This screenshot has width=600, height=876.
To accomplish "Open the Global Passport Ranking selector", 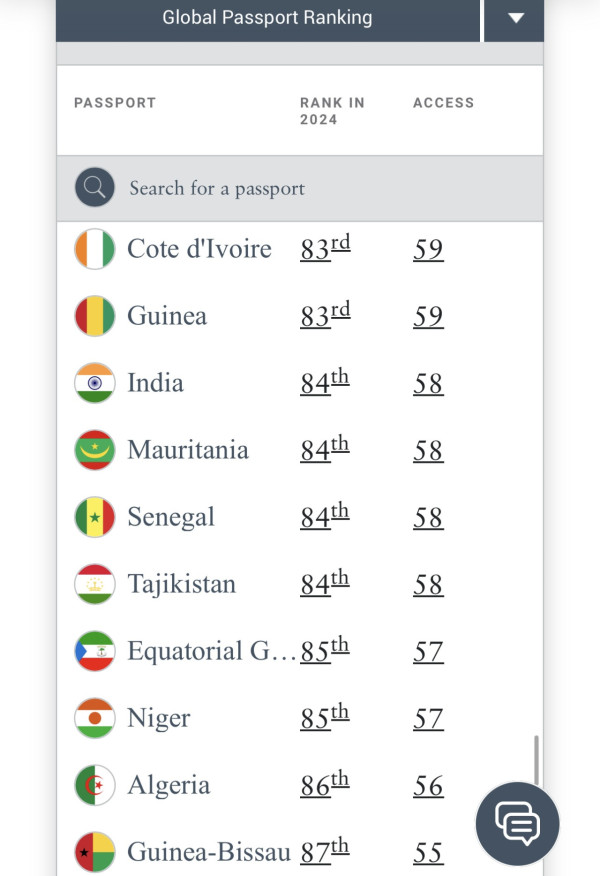I will pos(267,18).
